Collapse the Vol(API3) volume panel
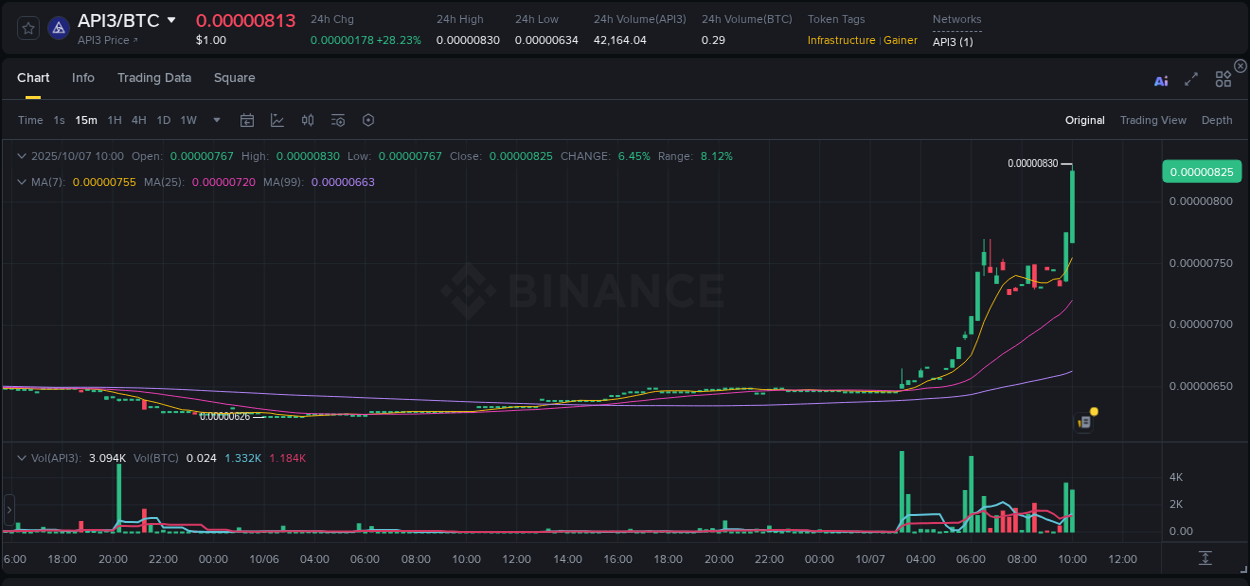The height and width of the screenshot is (586, 1250). tap(20, 457)
